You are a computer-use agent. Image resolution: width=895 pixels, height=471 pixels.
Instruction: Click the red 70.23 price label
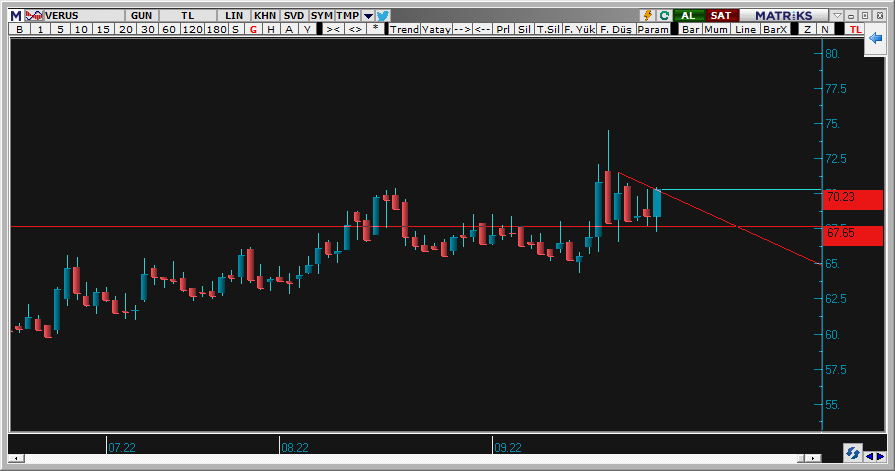(853, 200)
